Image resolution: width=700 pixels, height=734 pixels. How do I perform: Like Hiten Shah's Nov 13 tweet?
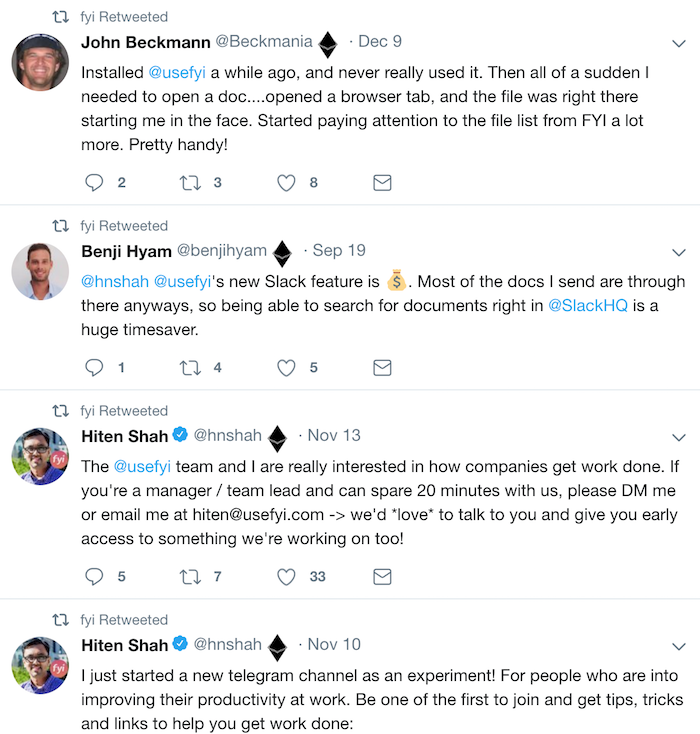click(286, 577)
